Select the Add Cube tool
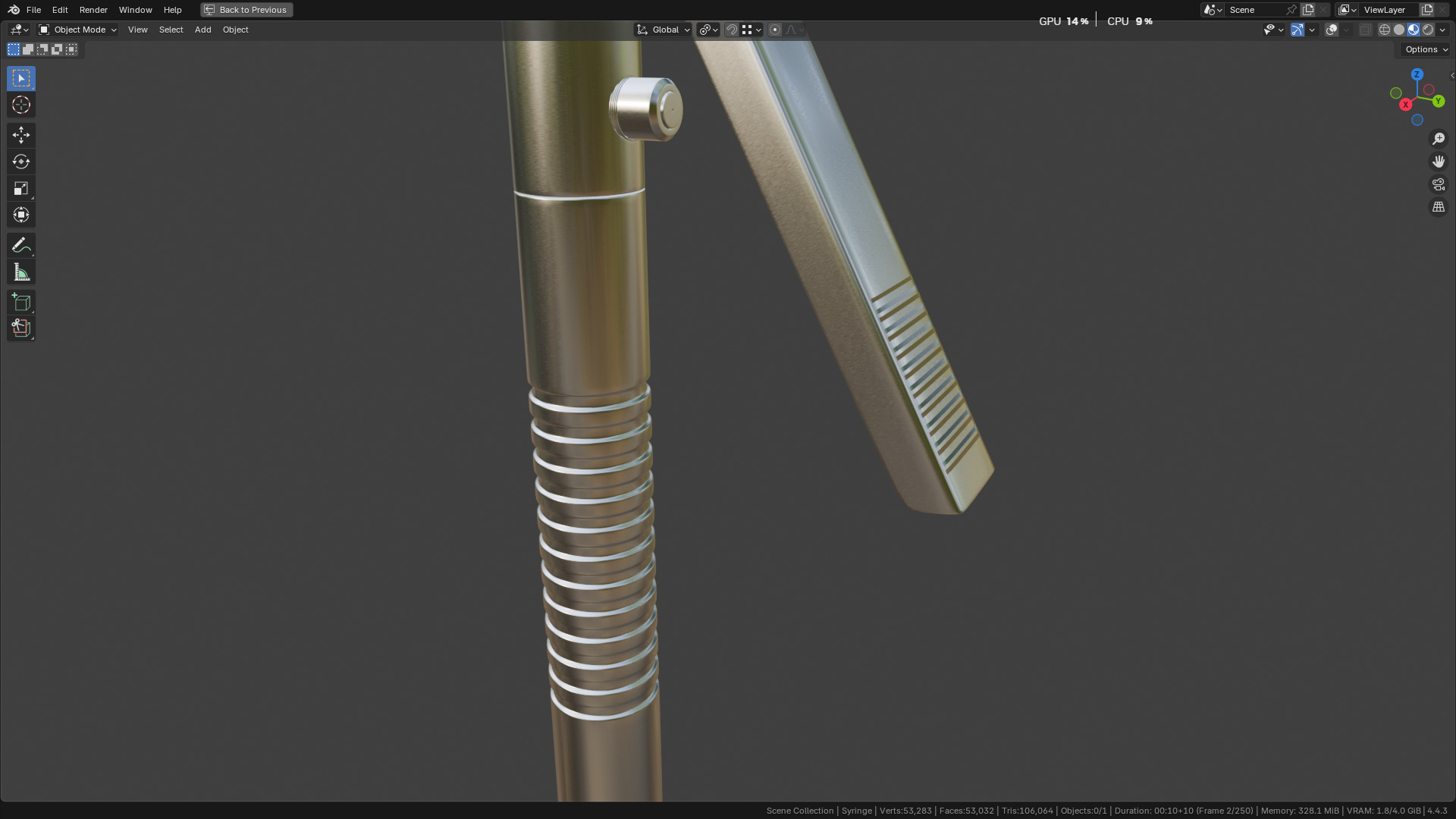1456x819 pixels. (21, 302)
